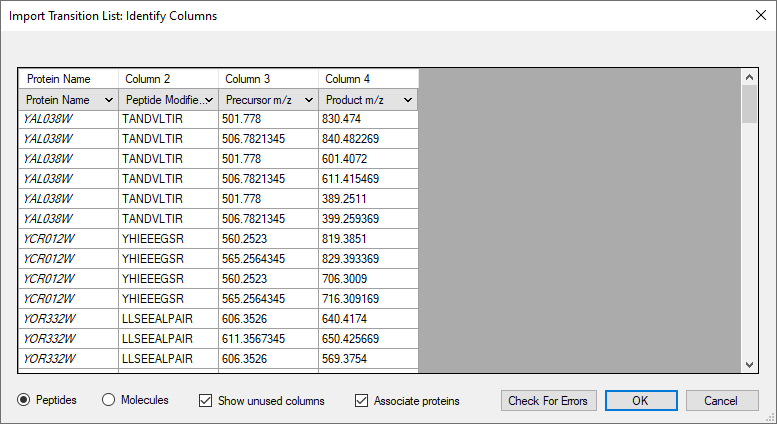Click the Column 2 header

[x=168, y=79]
